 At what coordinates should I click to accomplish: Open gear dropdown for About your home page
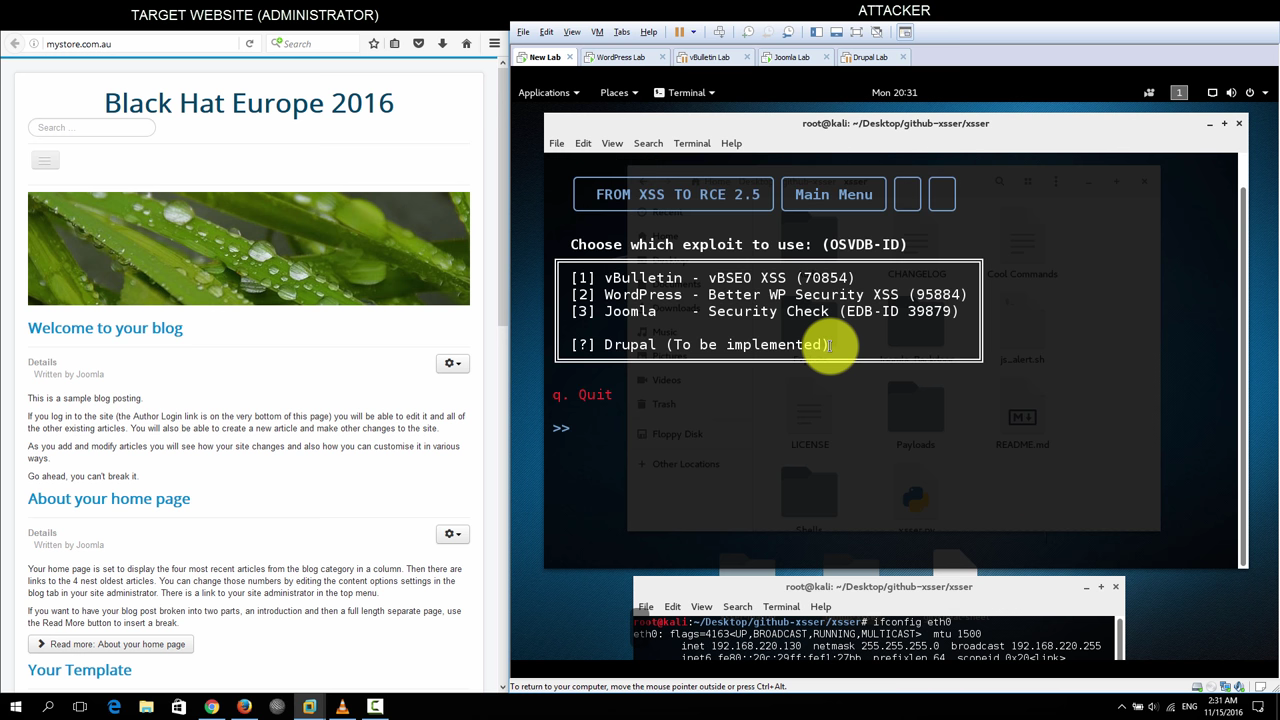click(x=452, y=534)
